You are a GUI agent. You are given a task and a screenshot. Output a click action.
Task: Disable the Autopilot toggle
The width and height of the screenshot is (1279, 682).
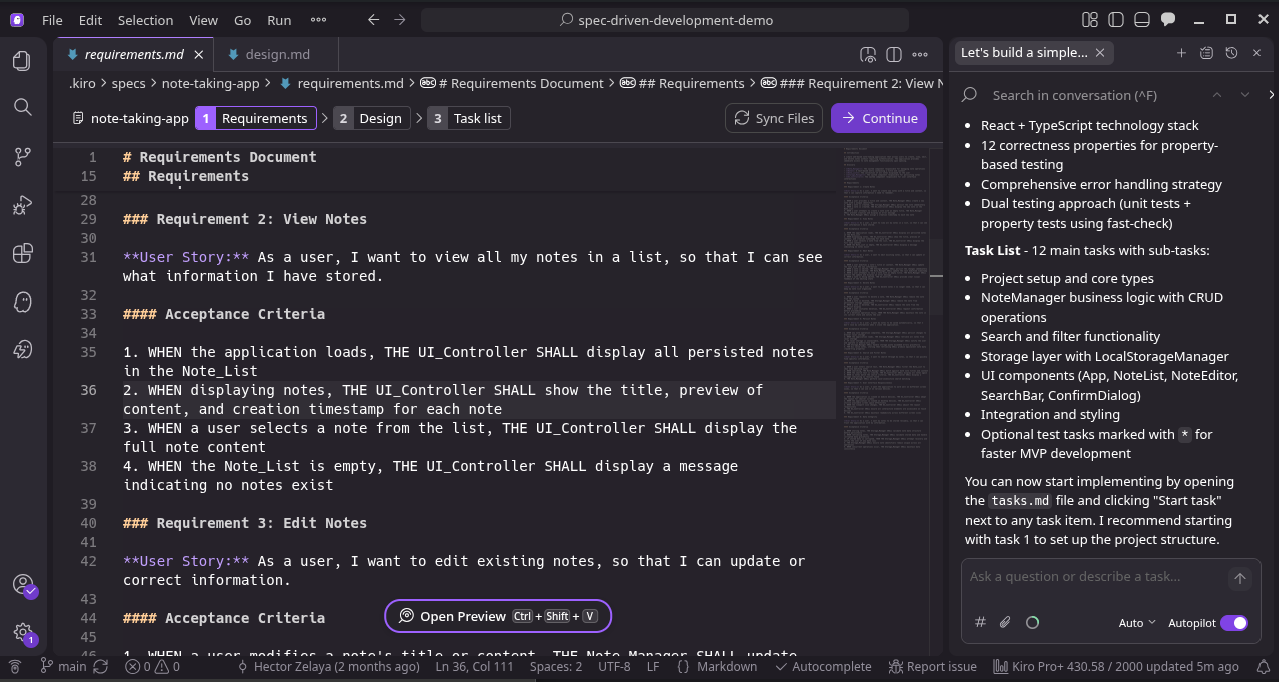[1237, 622]
